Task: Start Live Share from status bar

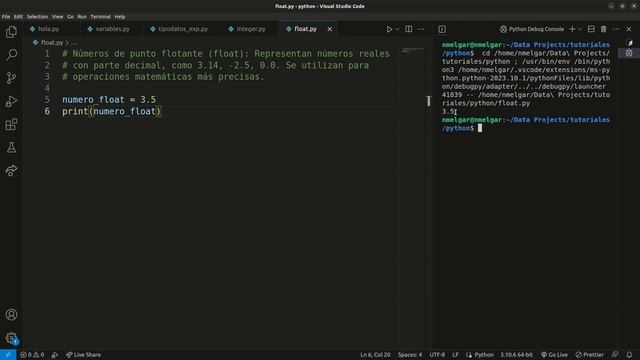Action: point(83,355)
